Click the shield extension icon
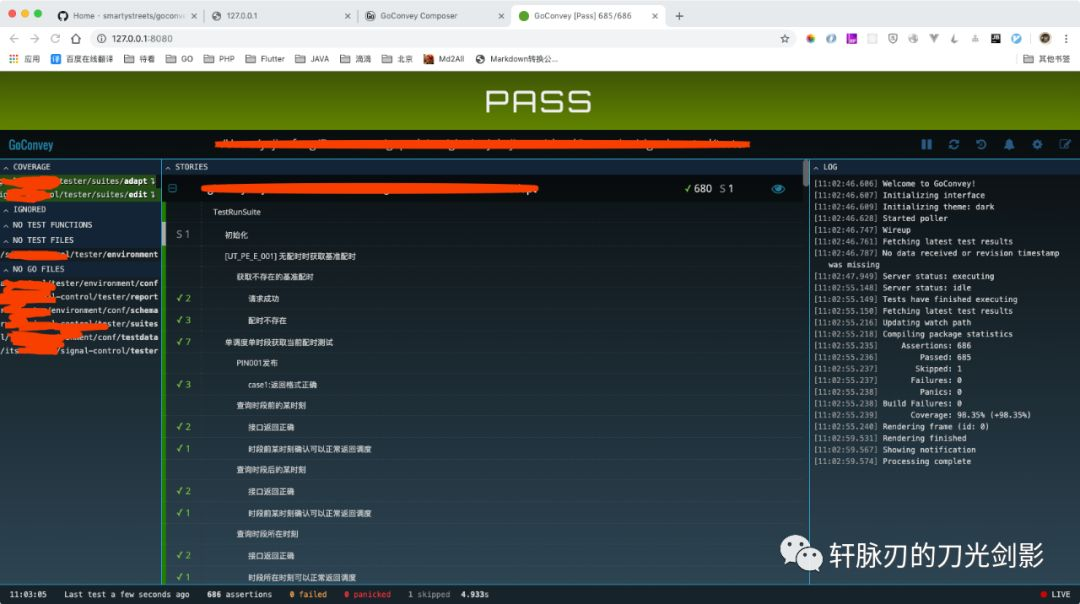 [x=893, y=39]
